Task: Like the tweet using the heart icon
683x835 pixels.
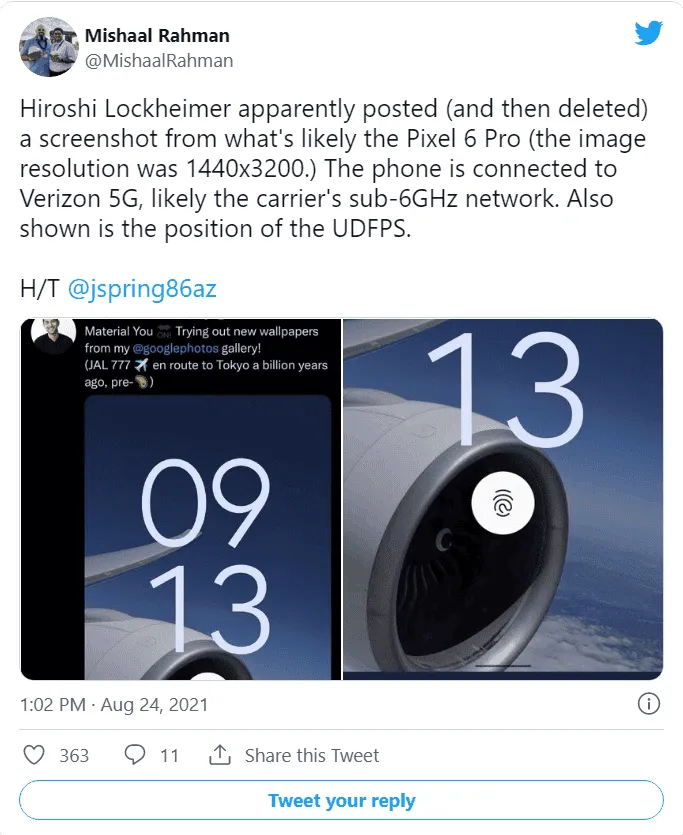Action: [37, 755]
